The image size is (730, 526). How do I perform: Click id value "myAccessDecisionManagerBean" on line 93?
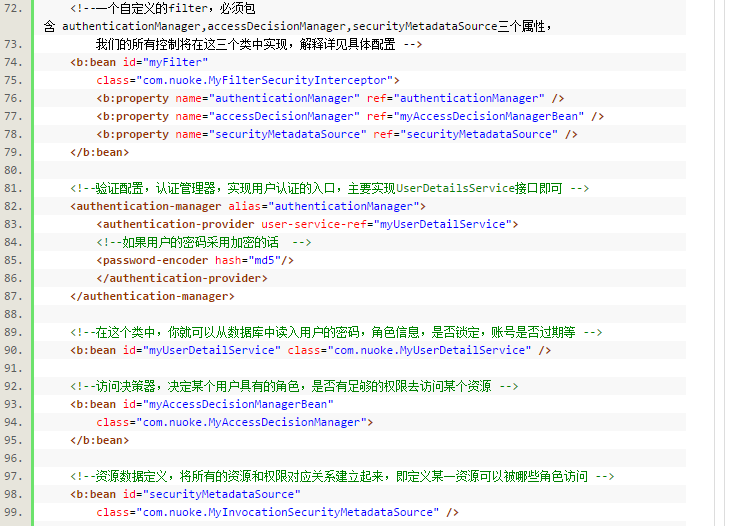(x=238, y=404)
